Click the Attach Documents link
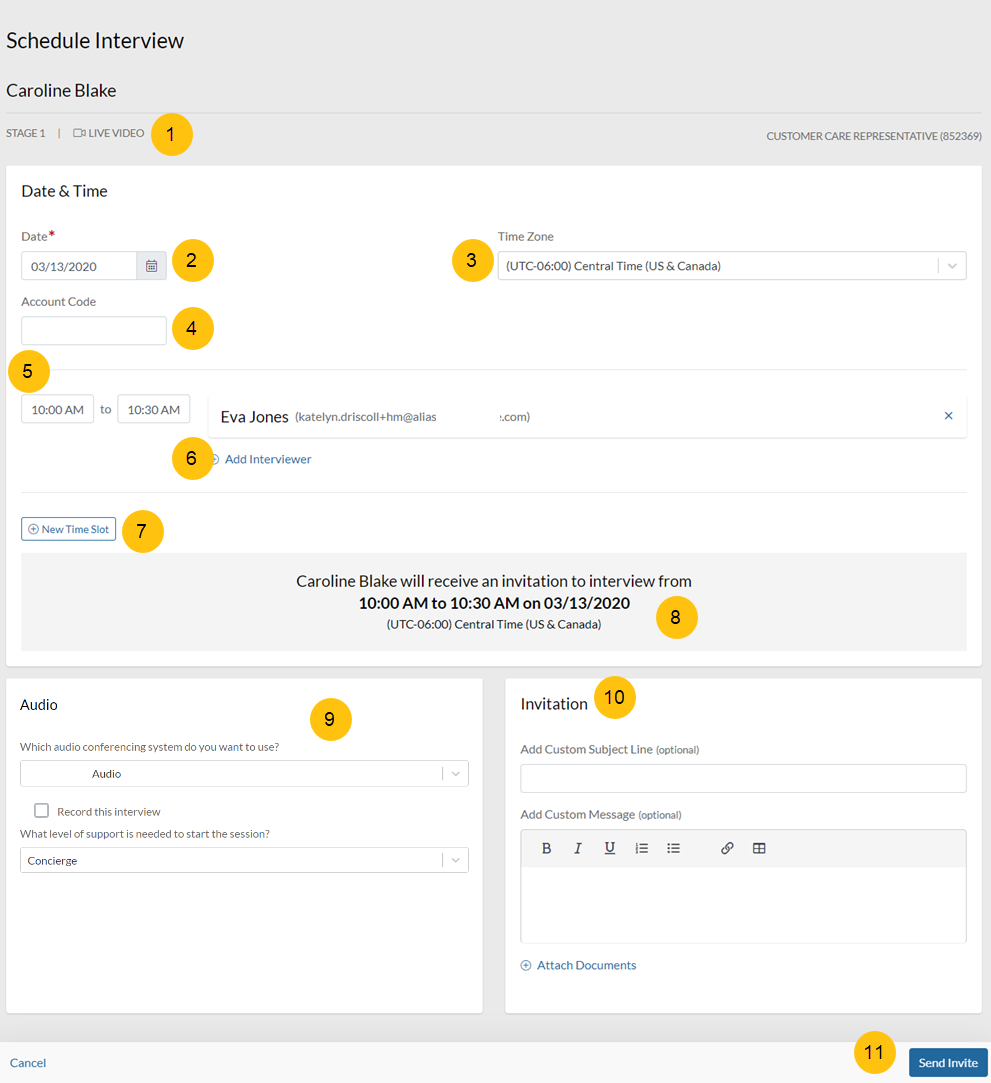The width and height of the screenshot is (991, 1083). (x=585, y=965)
